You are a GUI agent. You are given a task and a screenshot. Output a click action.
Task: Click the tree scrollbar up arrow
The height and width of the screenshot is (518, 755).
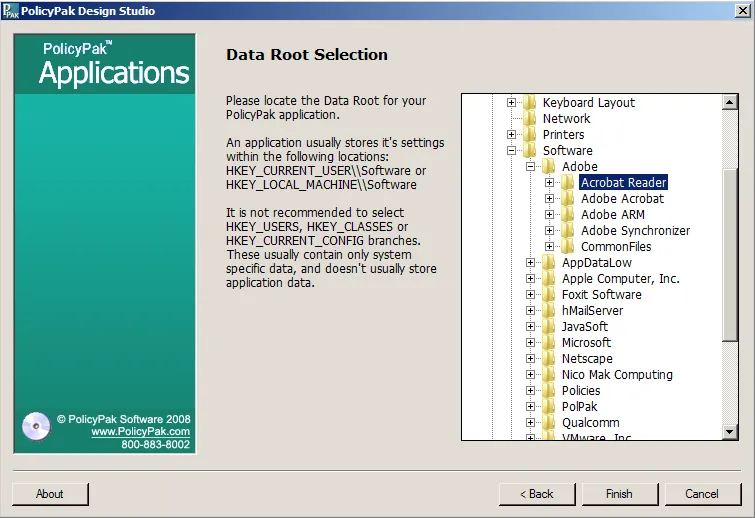point(730,102)
